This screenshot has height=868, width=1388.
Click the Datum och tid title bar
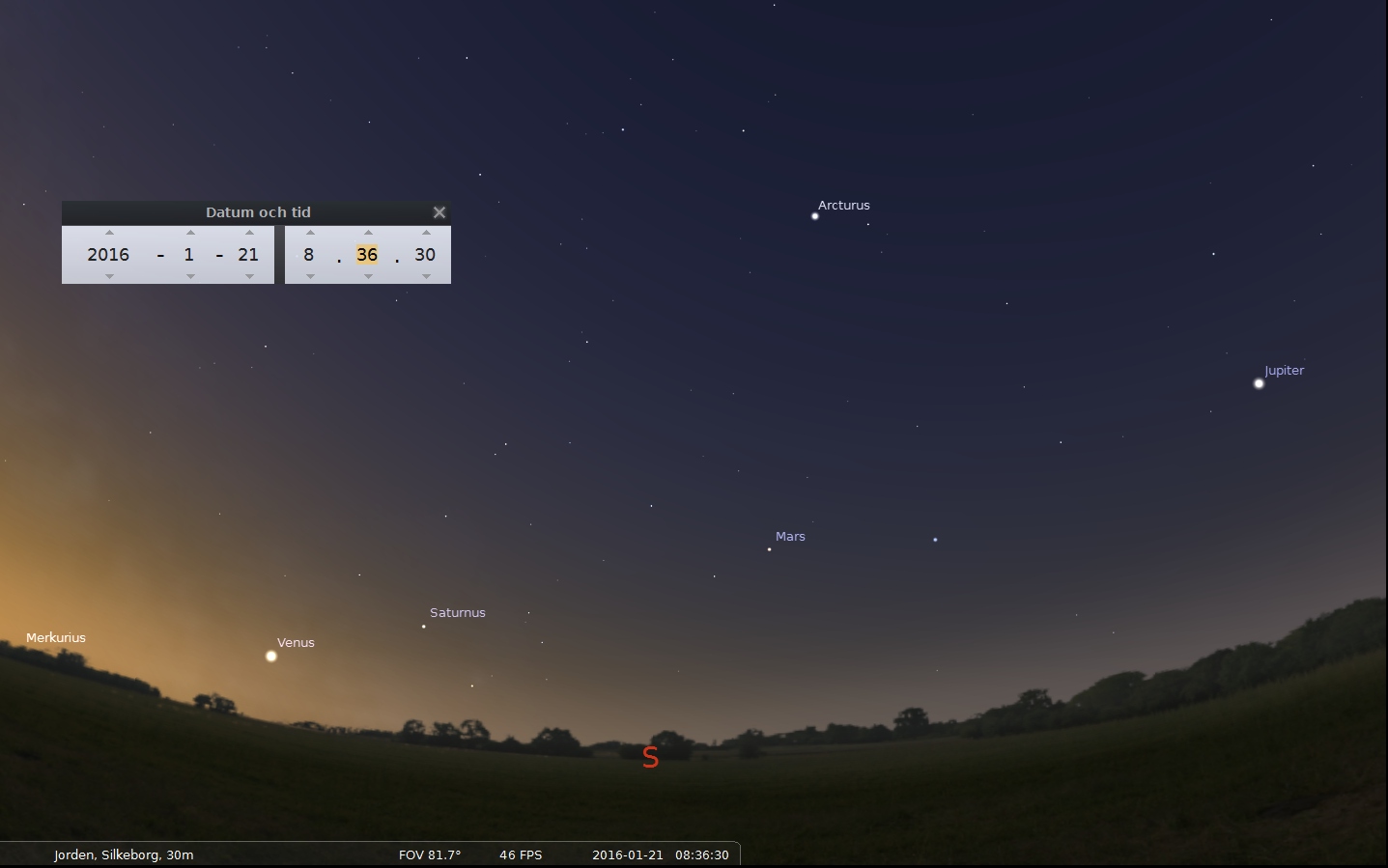(258, 212)
